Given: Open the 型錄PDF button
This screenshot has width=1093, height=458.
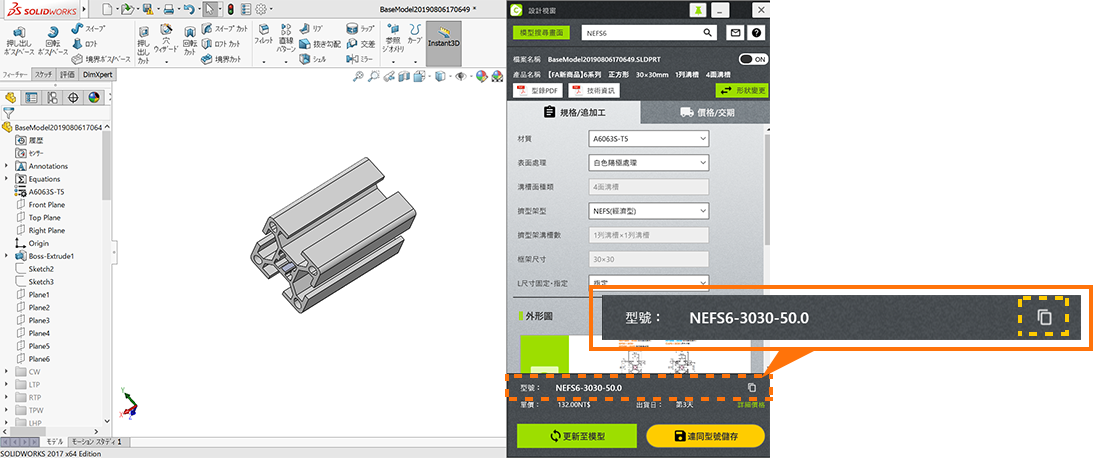Looking at the screenshot, I should (x=537, y=91).
